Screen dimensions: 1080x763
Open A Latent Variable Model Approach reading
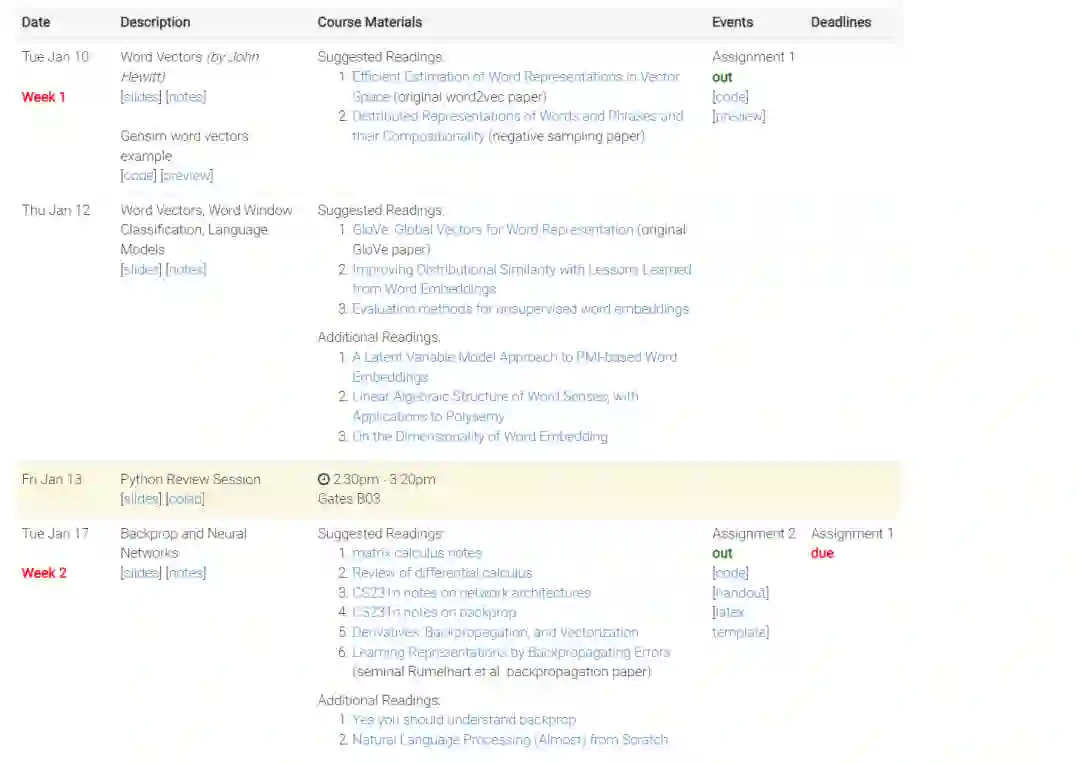(514, 357)
